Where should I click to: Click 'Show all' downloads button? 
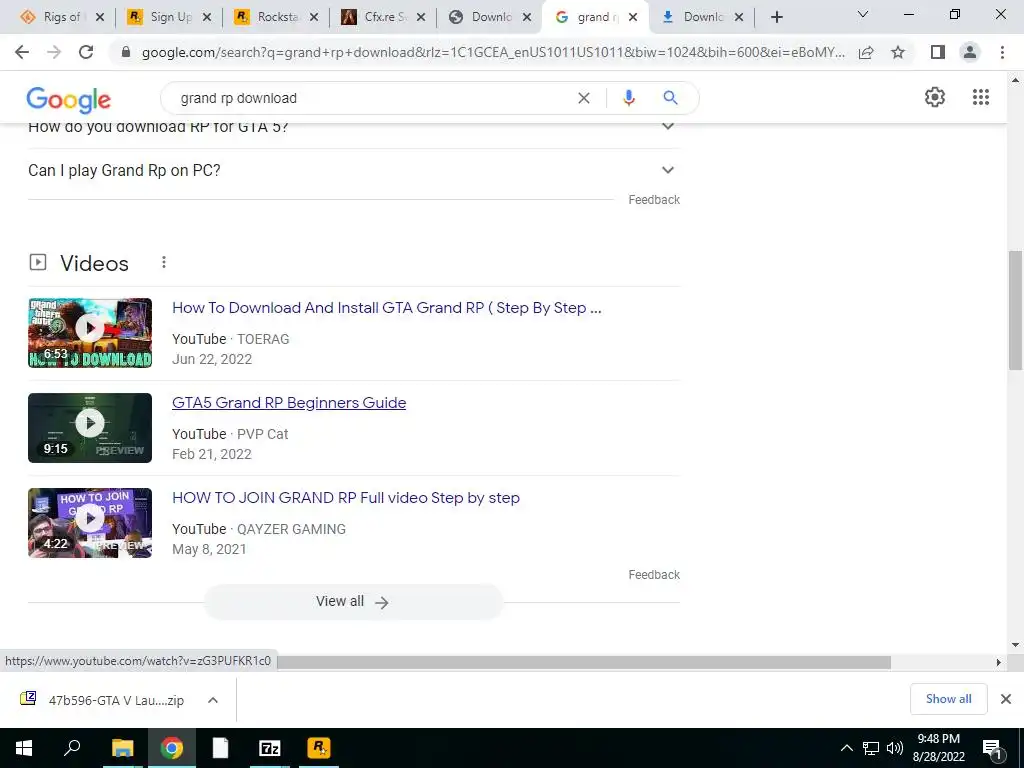point(948,699)
